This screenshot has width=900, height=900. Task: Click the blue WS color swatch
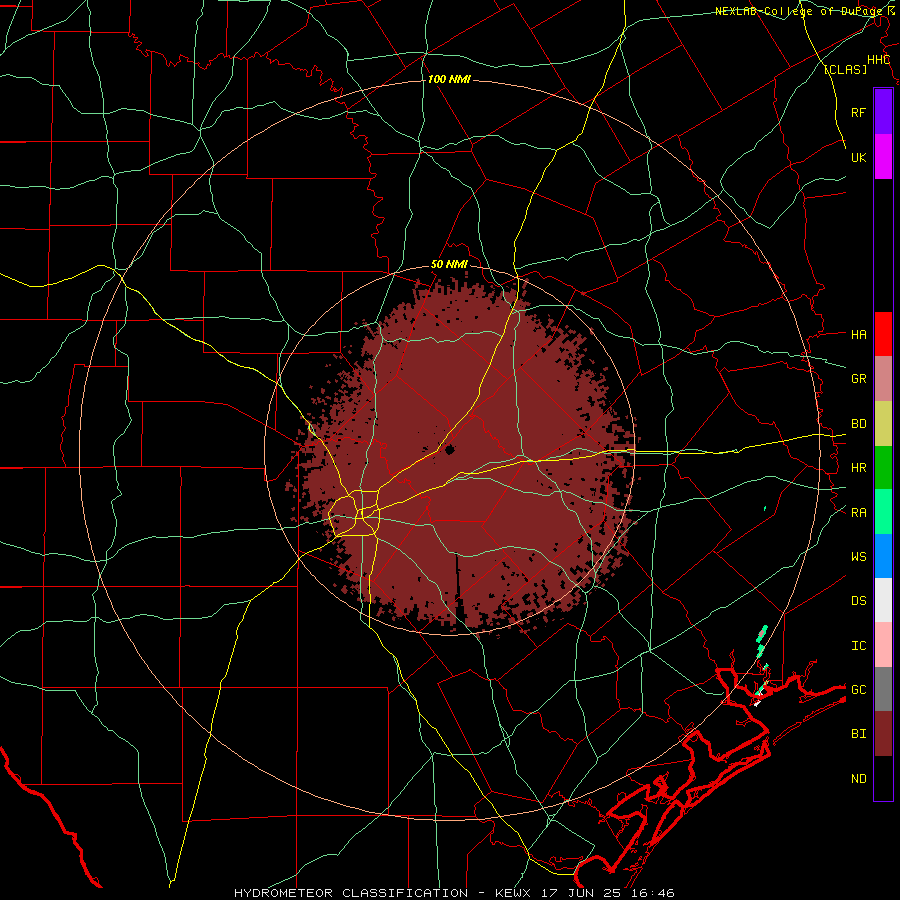[x=883, y=556]
